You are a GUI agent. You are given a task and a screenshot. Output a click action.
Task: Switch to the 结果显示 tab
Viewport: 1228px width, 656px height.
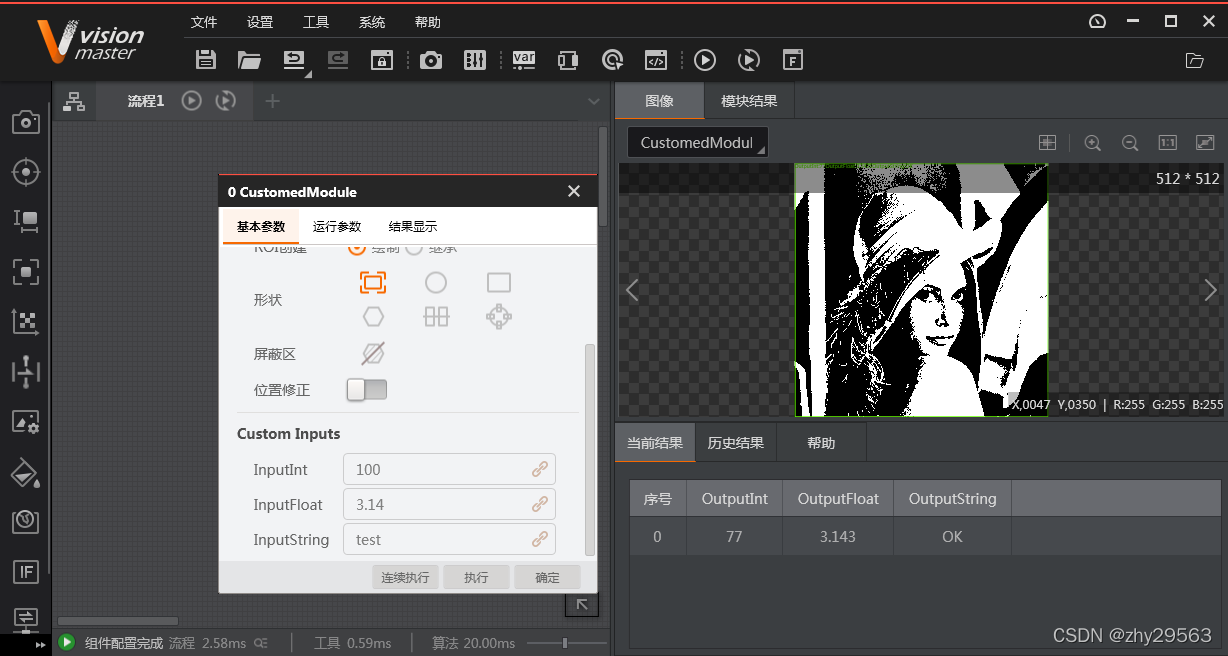[413, 227]
